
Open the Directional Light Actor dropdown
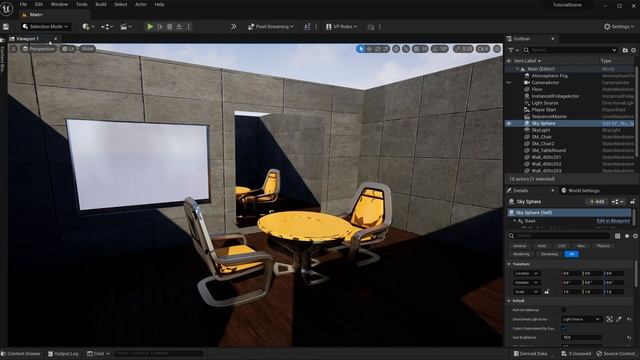tap(581, 319)
